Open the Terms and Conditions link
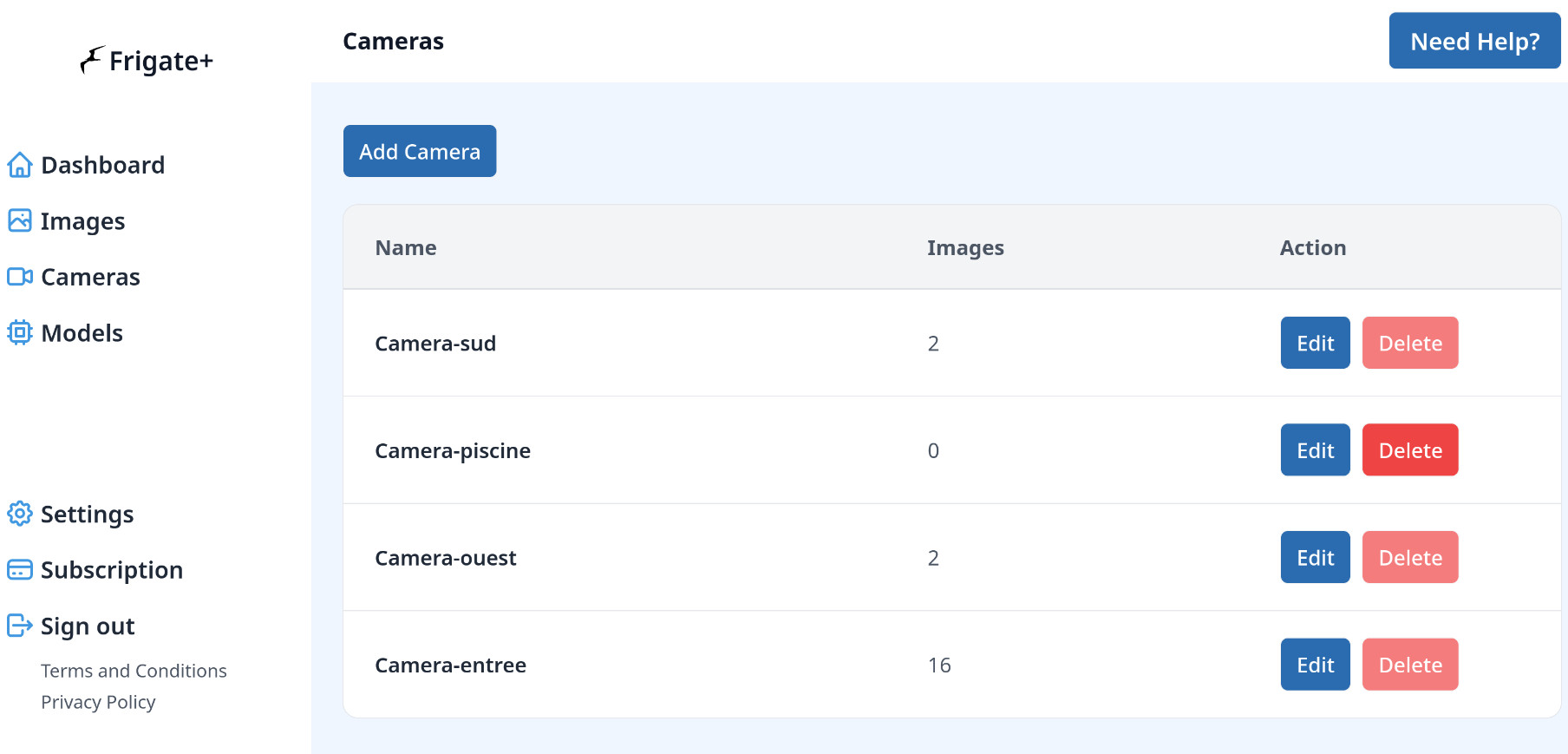The width and height of the screenshot is (1568, 754). point(134,671)
